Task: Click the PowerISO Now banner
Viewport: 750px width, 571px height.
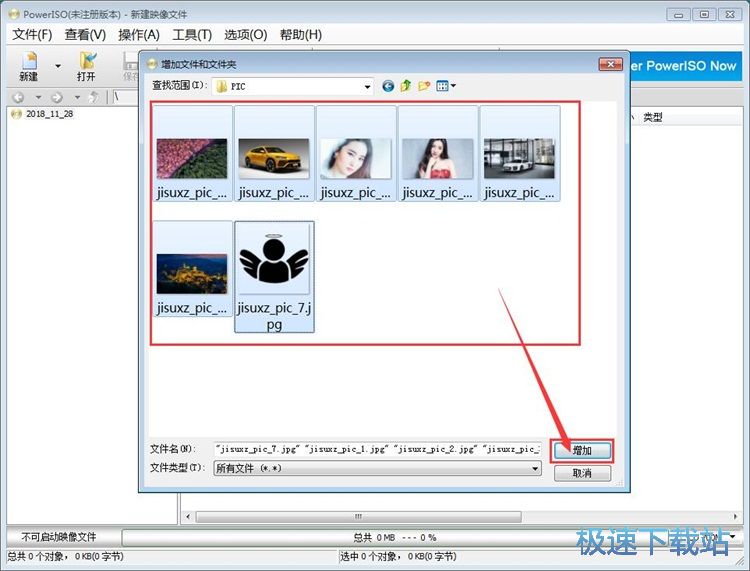Action: 685,66
